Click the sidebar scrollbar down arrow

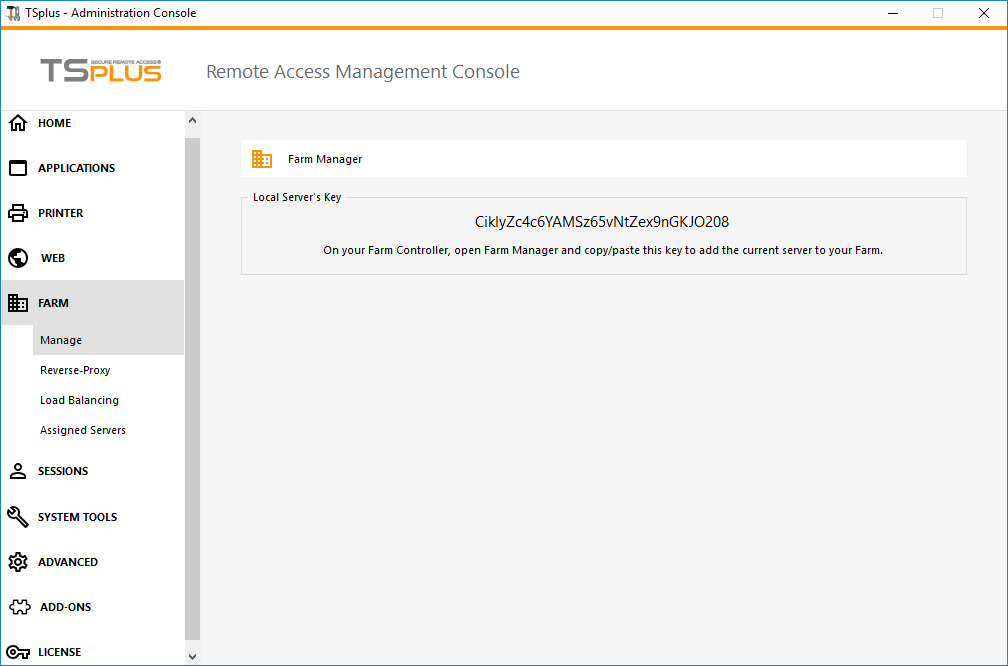[x=192, y=656]
